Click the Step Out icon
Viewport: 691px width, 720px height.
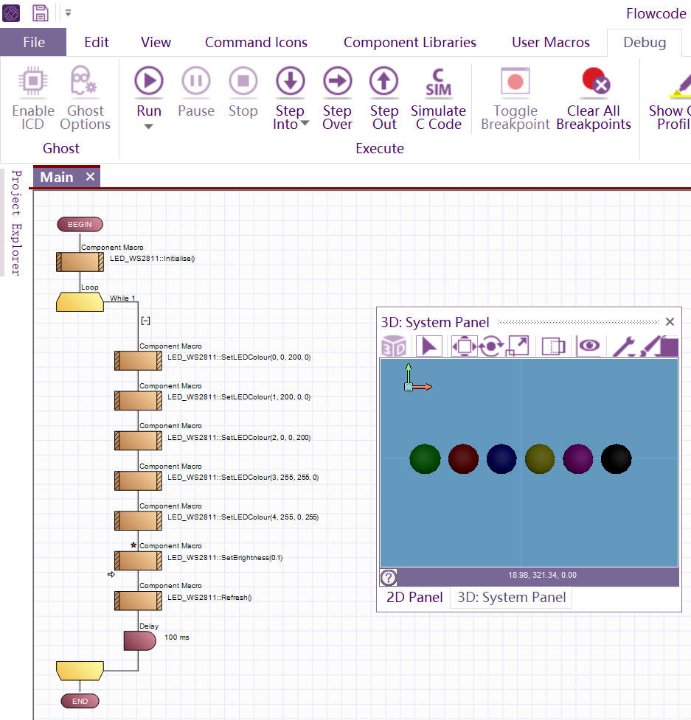(x=384, y=81)
